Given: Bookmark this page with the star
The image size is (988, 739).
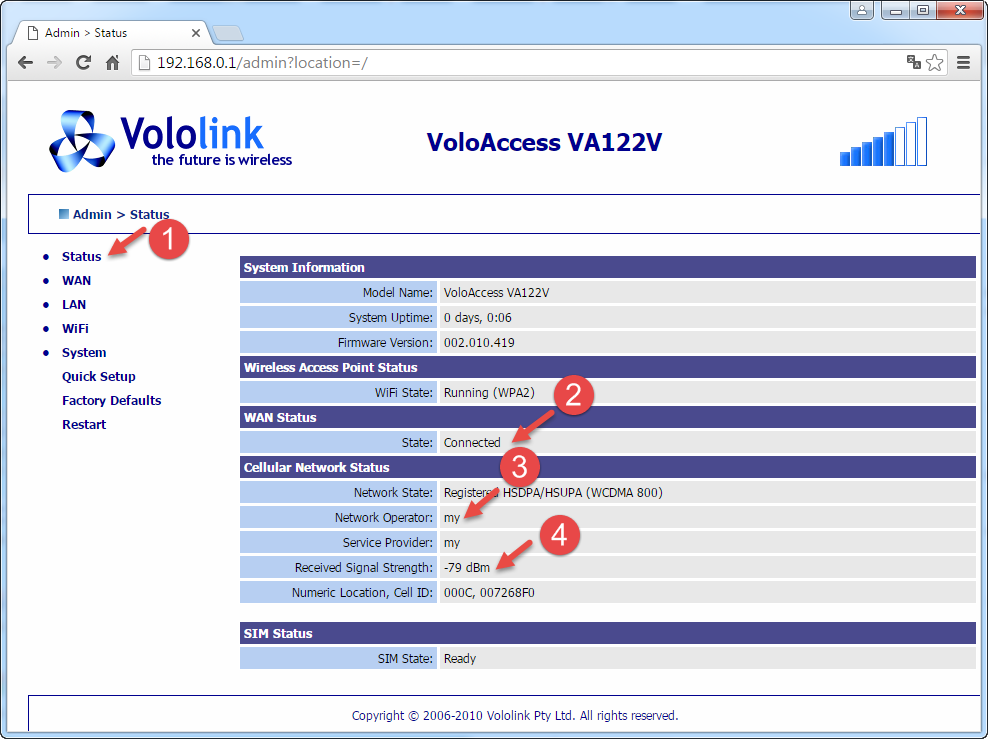Looking at the screenshot, I should coord(934,62).
